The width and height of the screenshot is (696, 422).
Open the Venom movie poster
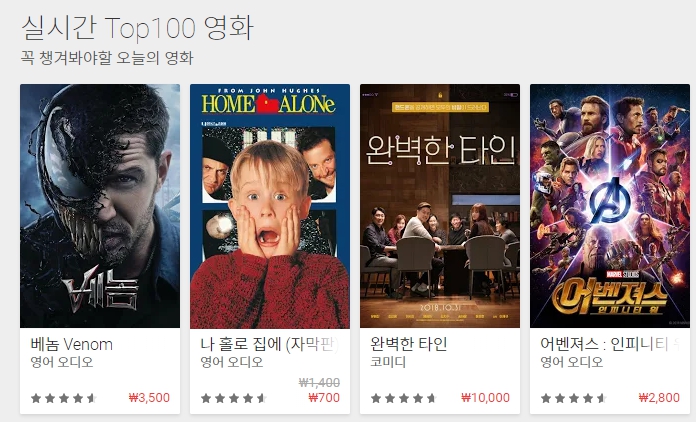(x=100, y=206)
